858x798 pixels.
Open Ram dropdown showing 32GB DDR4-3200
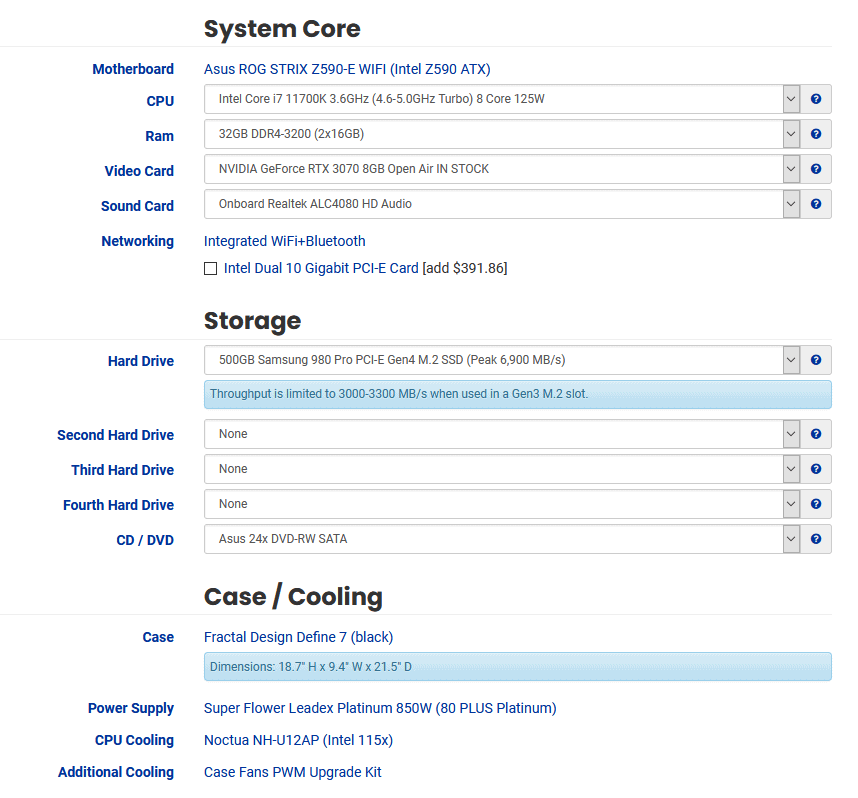tap(502, 134)
